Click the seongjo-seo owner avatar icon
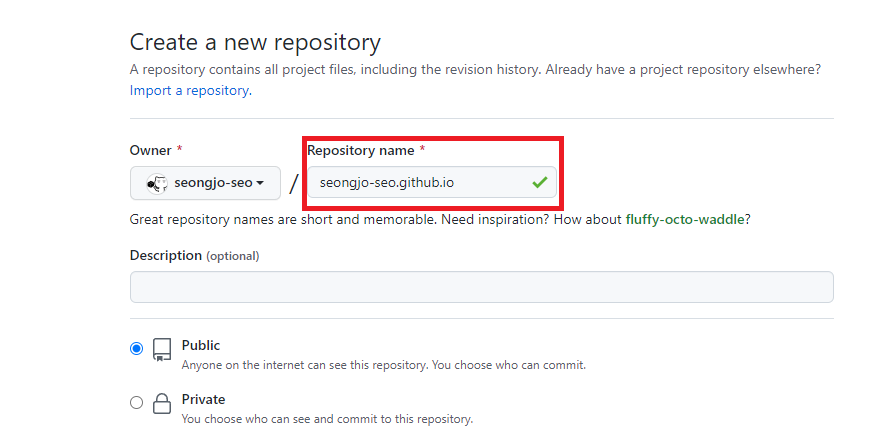Viewport: 895px width, 434px height. pos(157,183)
